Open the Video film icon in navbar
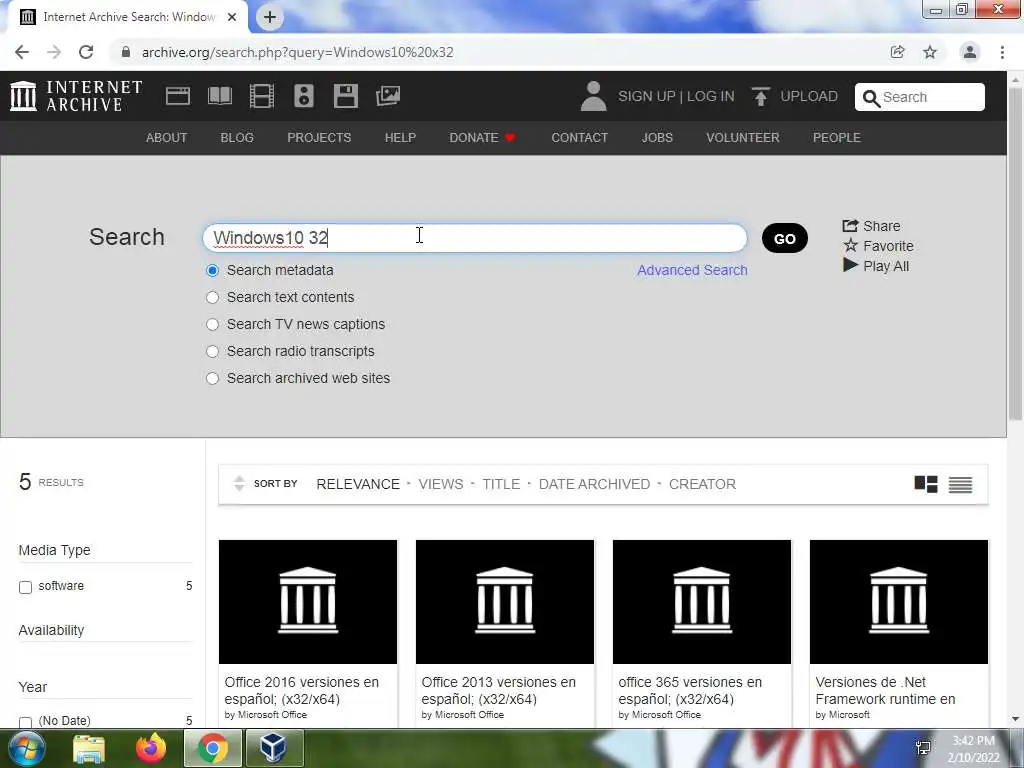1024x768 pixels. point(262,96)
